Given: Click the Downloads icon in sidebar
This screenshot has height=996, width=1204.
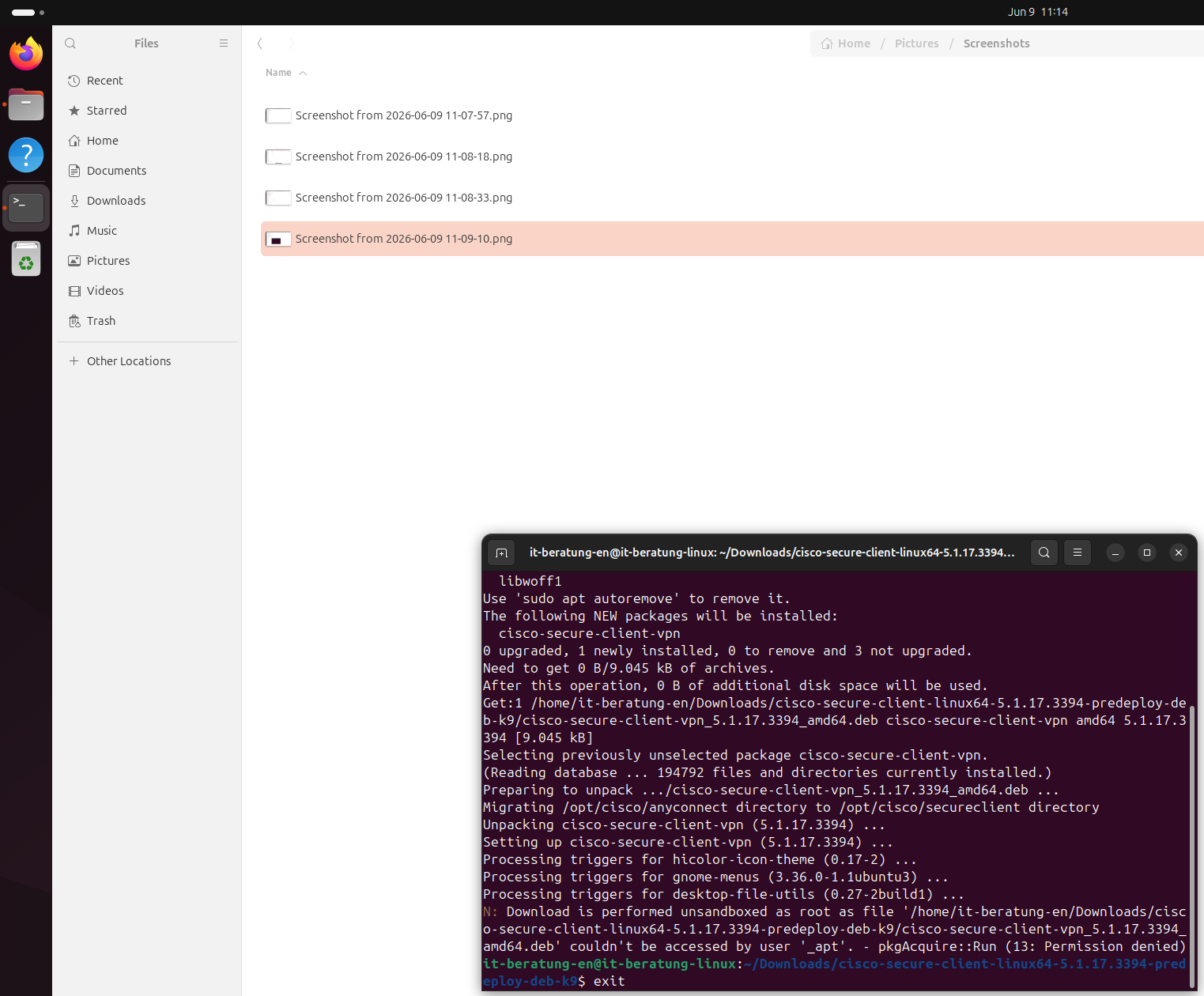Looking at the screenshot, I should (74, 201).
